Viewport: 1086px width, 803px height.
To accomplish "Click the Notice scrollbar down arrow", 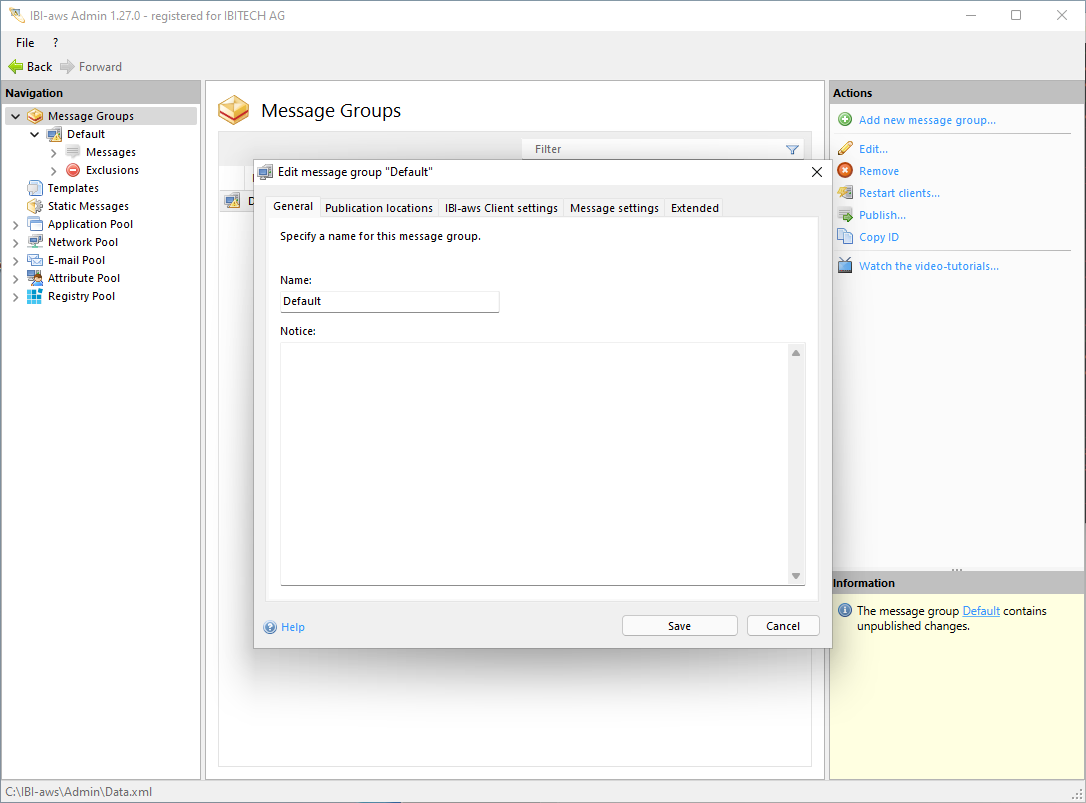I will tap(796, 576).
